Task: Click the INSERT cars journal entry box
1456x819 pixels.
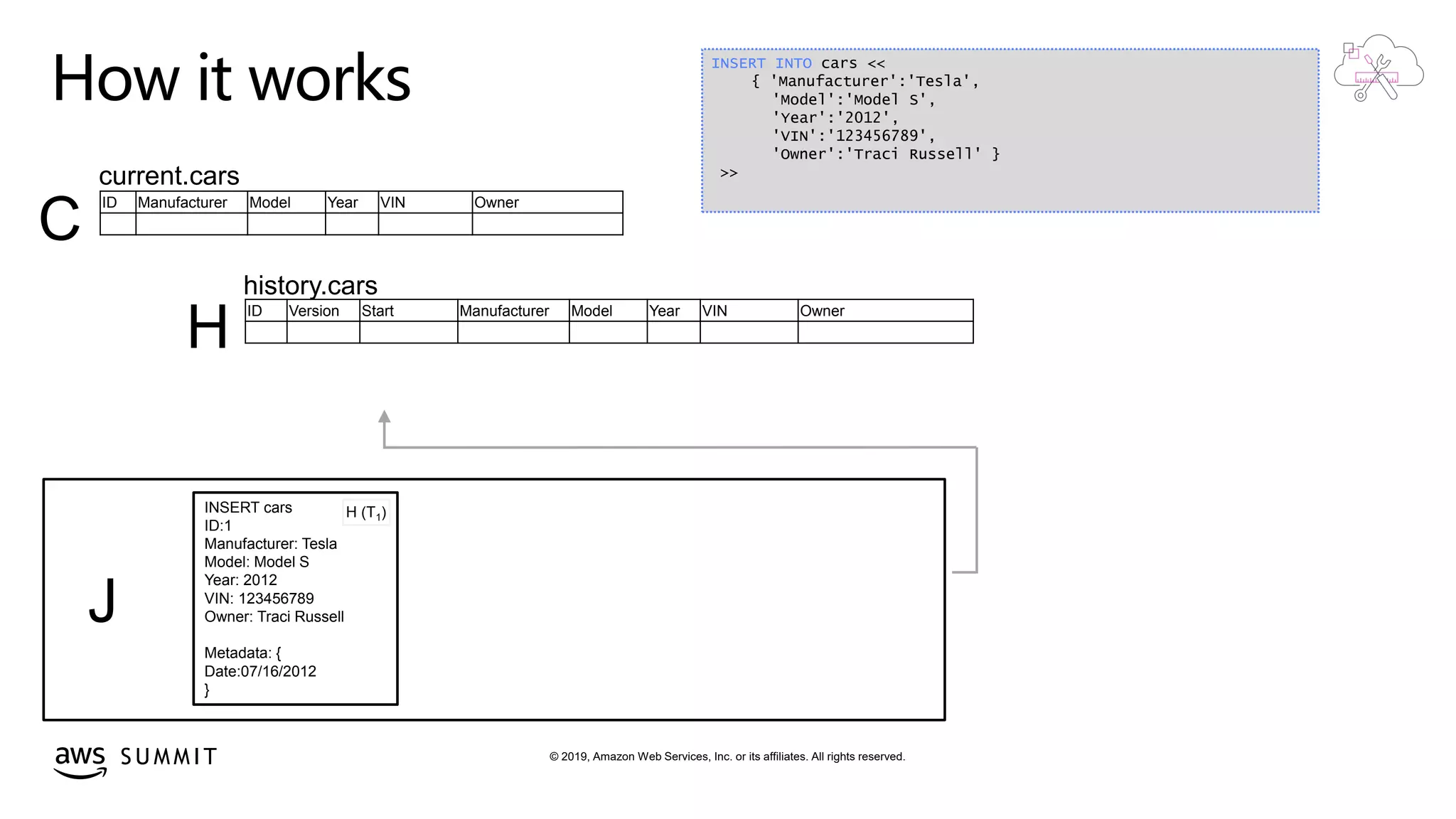Action: tap(295, 598)
